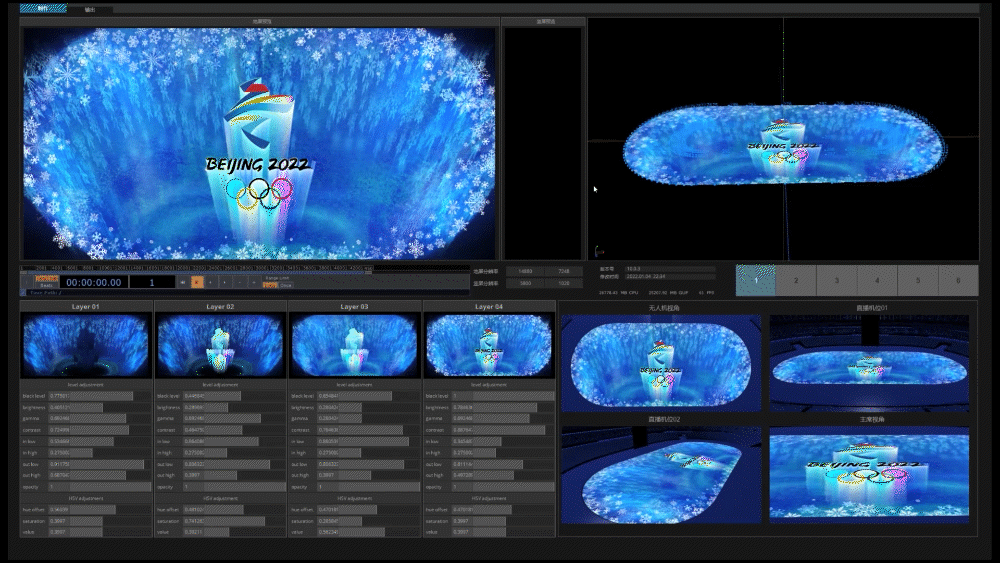Viewport: 1000px width, 563px height.
Task: Click the Layer 01 level adjustment heading
Action: [x=85, y=384]
